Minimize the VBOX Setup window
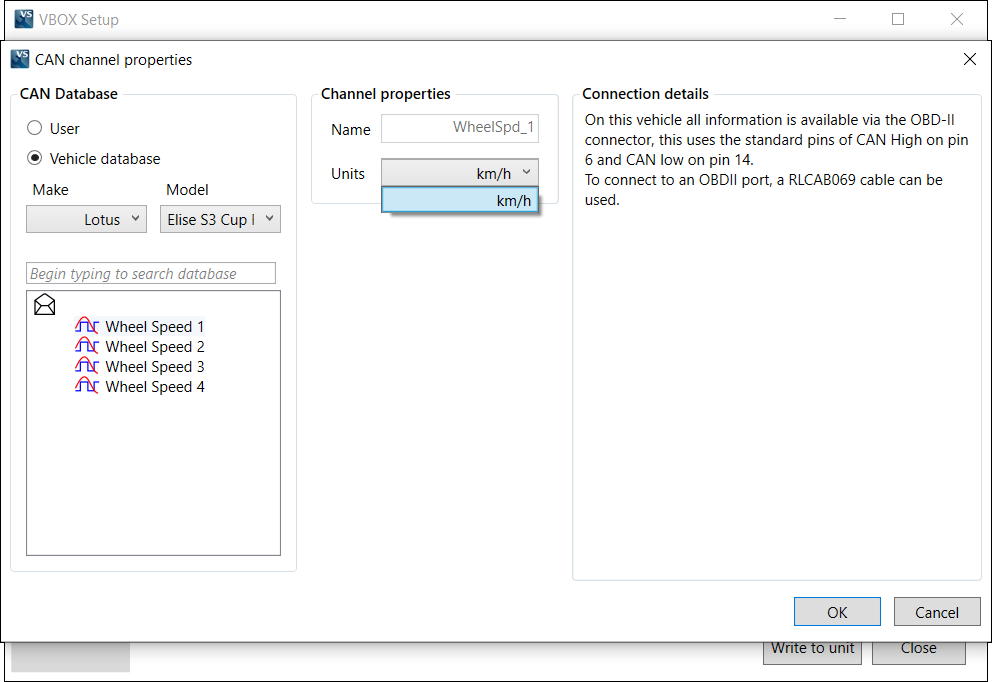Image resolution: width=992 pixels, height=682 pixels. coord(840,19)
